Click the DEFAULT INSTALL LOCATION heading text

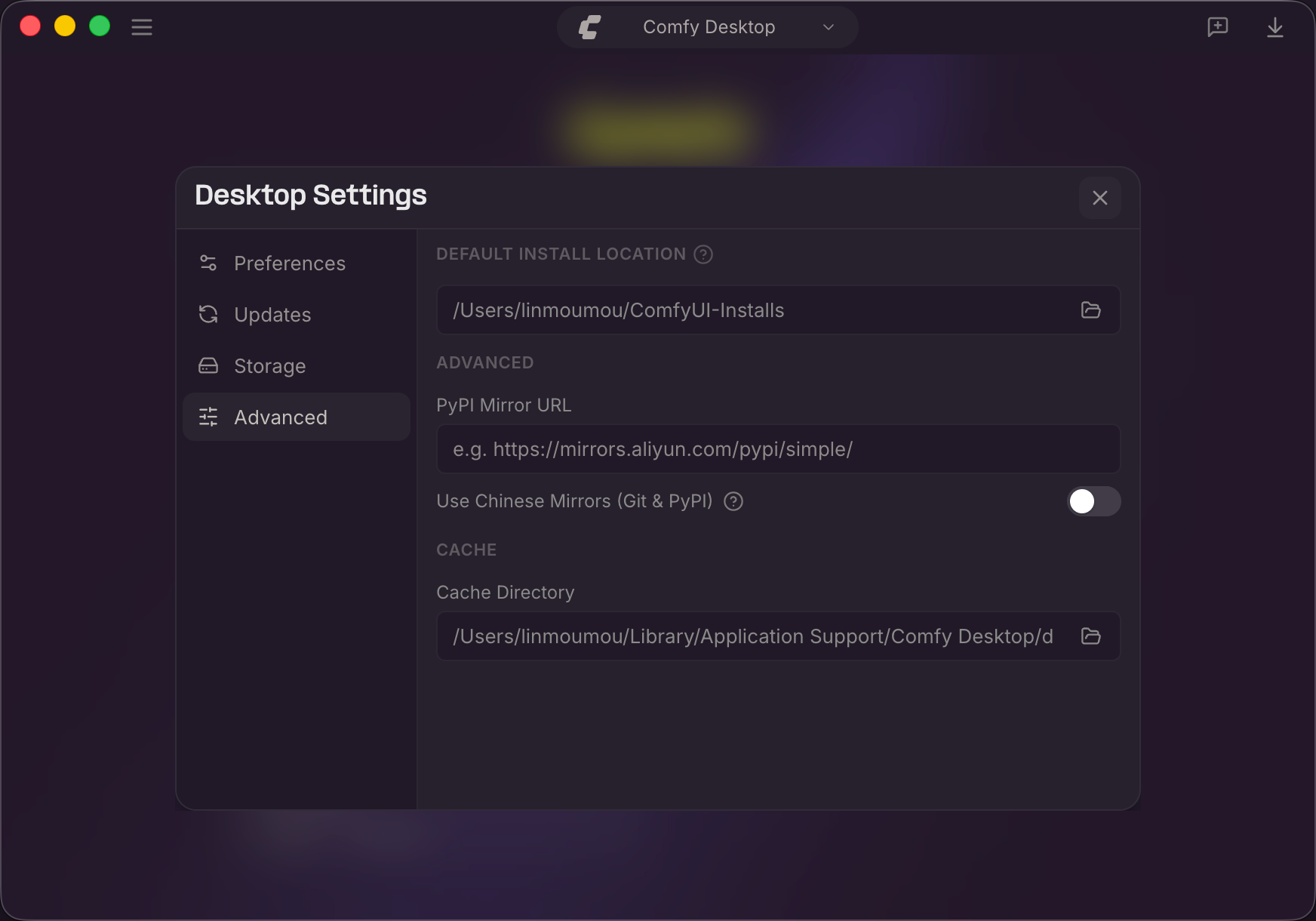[561, 254]
